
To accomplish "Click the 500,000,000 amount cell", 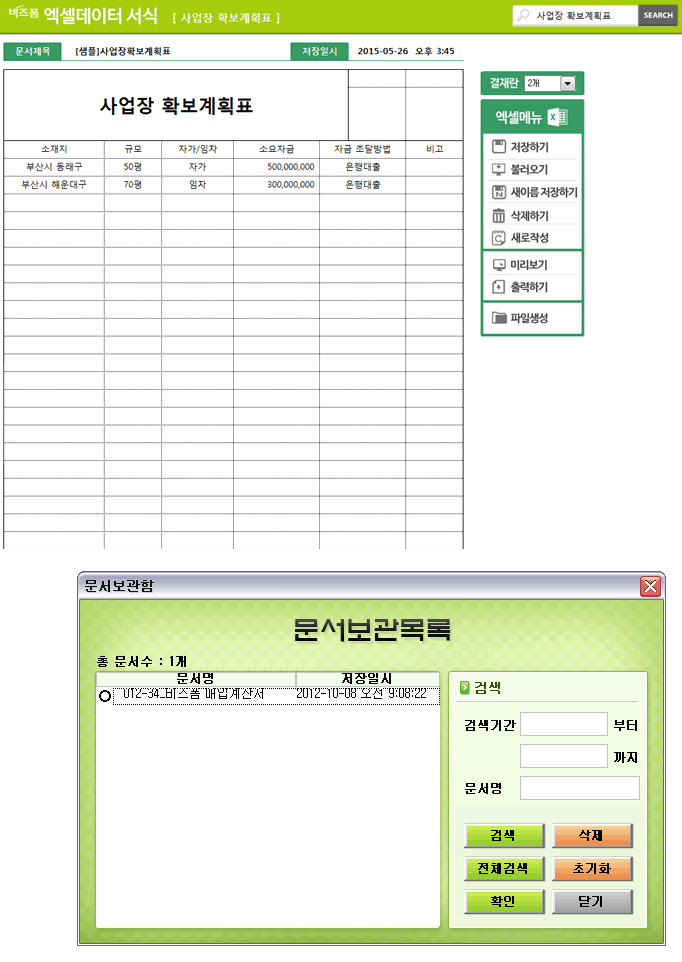I will 277,167.
